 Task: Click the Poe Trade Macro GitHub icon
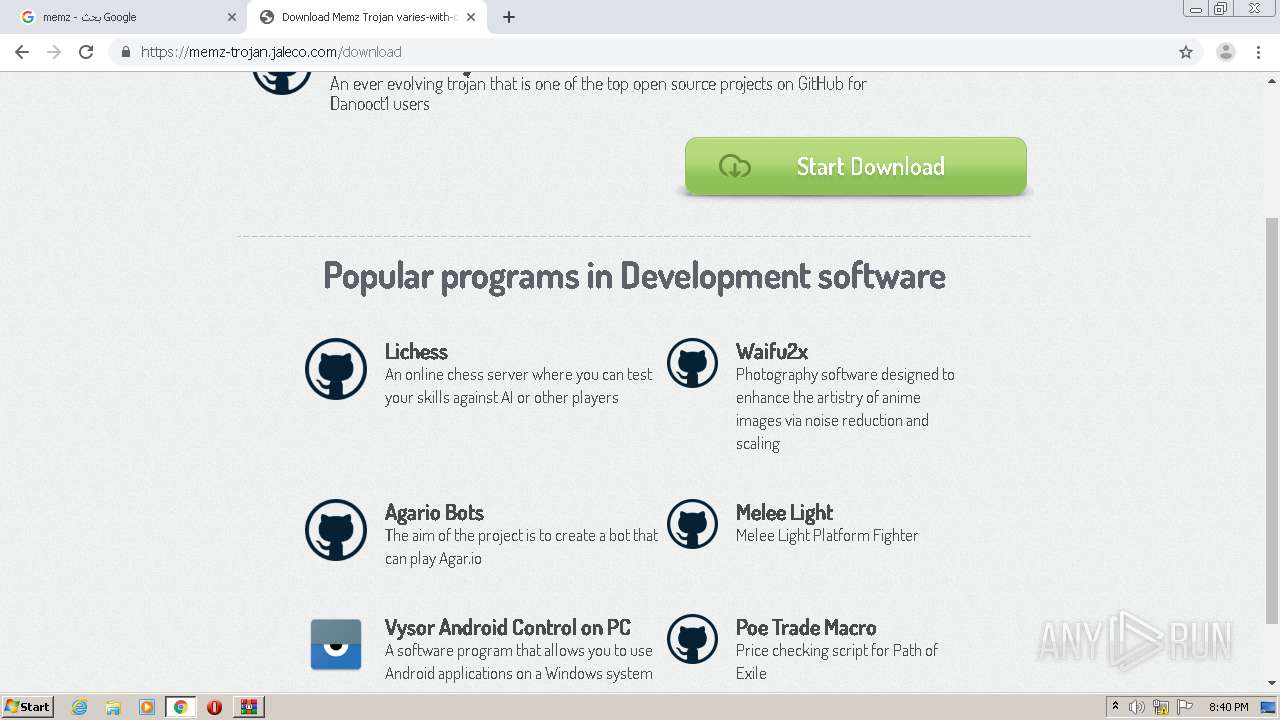click(x=692, y=639)
